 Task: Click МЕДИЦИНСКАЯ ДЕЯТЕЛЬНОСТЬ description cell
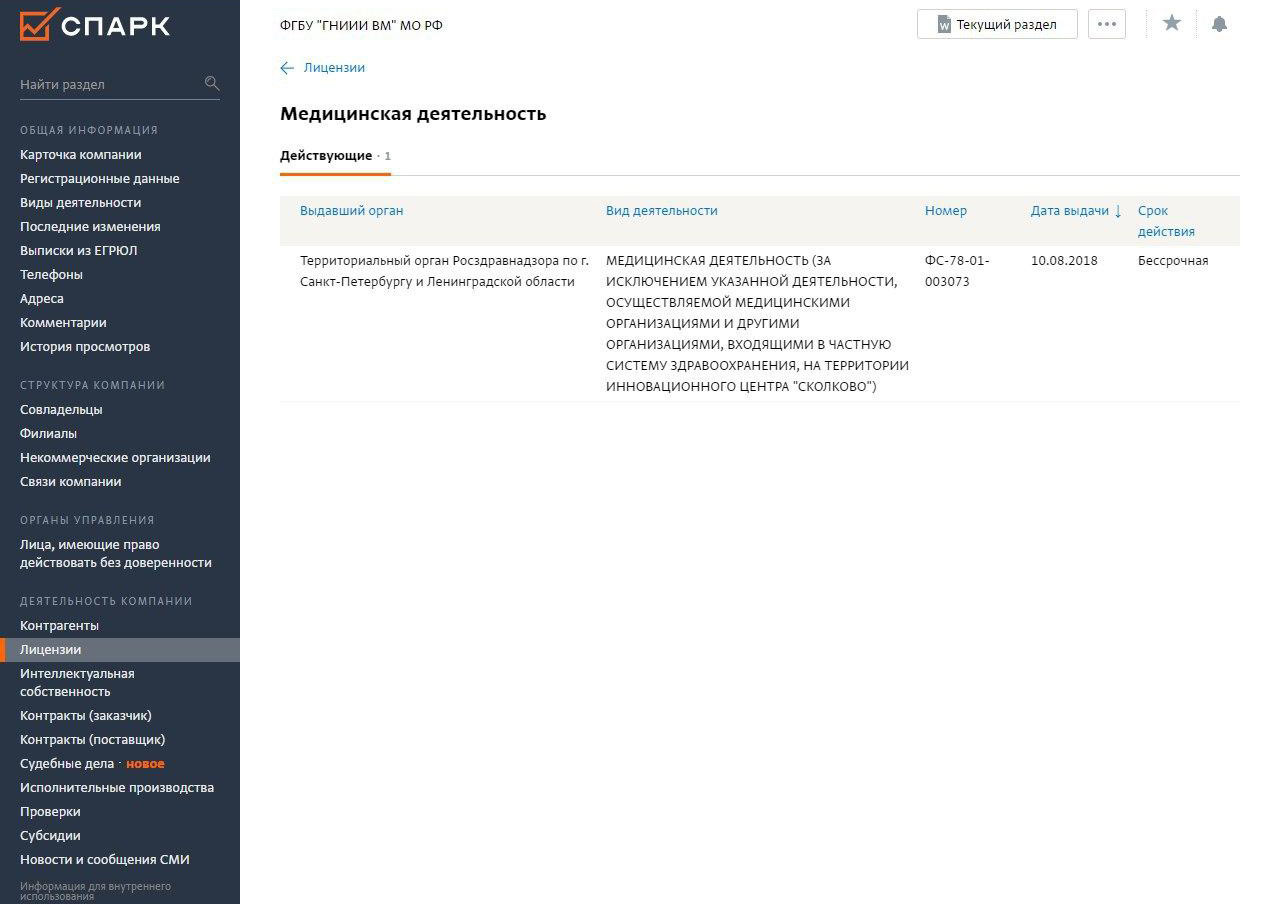click(757, 324)
